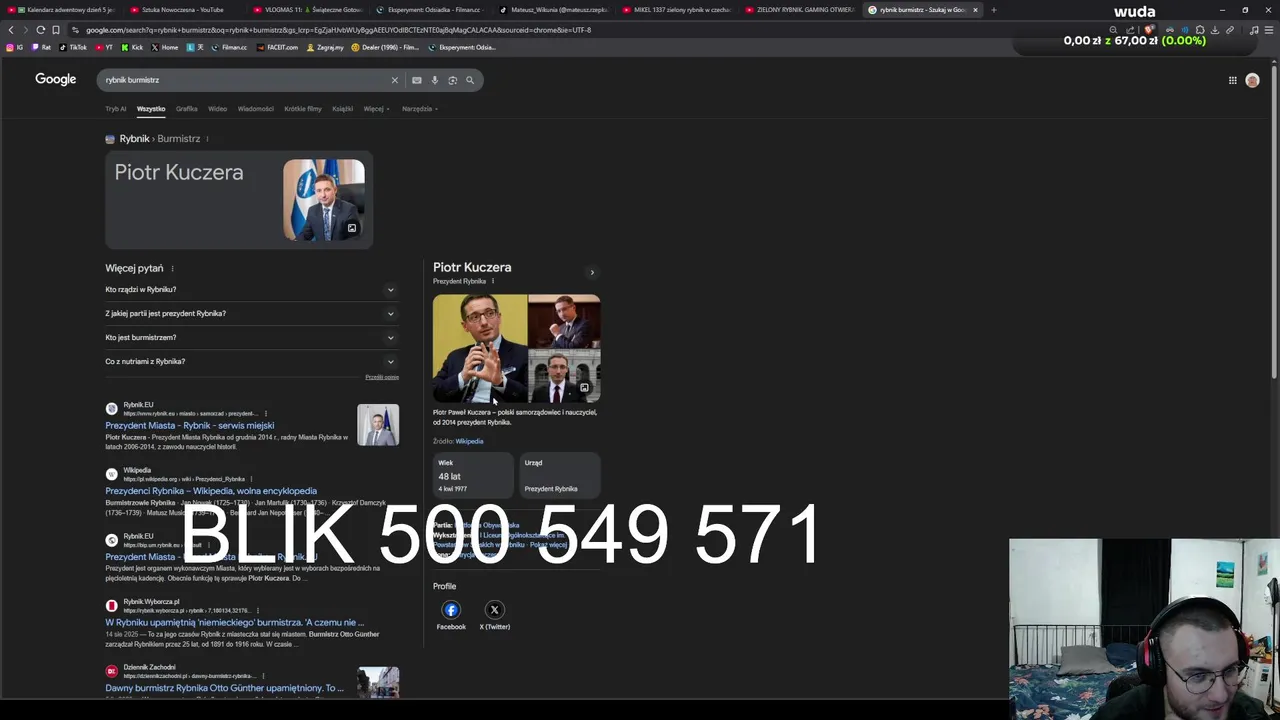The image size is (1280, 720).
Task: Open the Google account avatar
Action: (x=1252, y=80)
